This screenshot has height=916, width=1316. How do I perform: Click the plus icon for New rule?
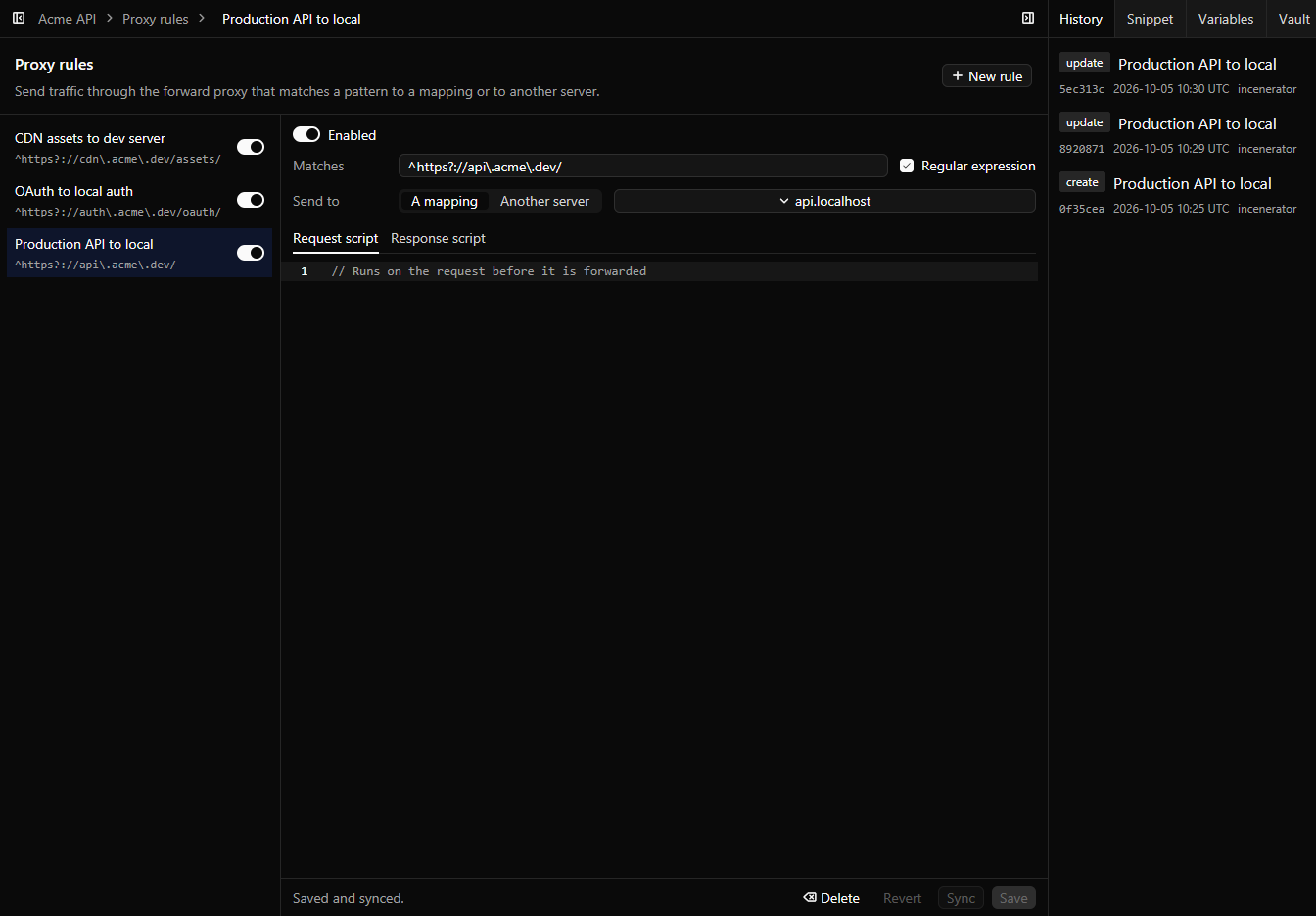point(958,75)
